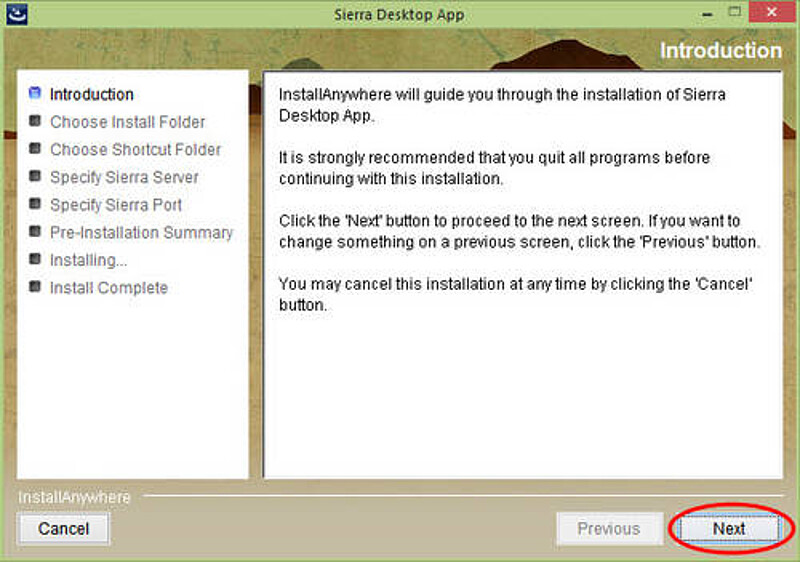Click the disabled Previous button
Image resolution: width=800 pixels, height=562 pixels.
(x=609, y=529)
